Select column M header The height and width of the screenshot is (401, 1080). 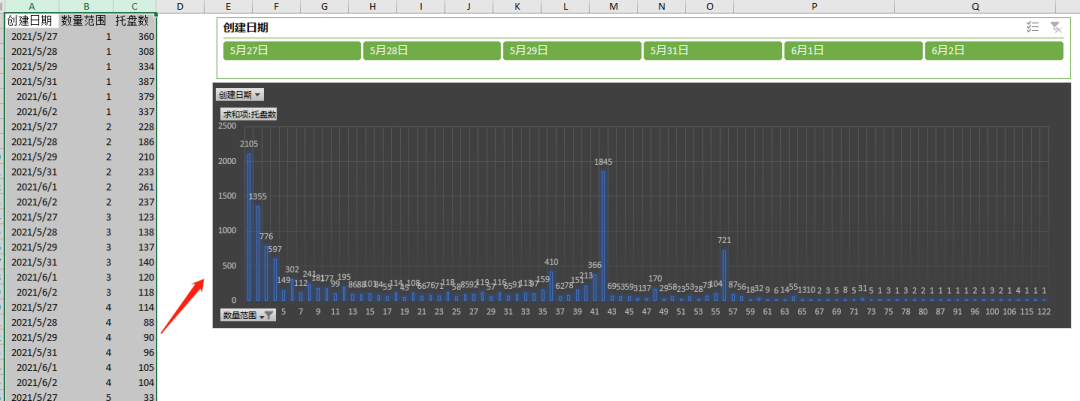[614, 6]
